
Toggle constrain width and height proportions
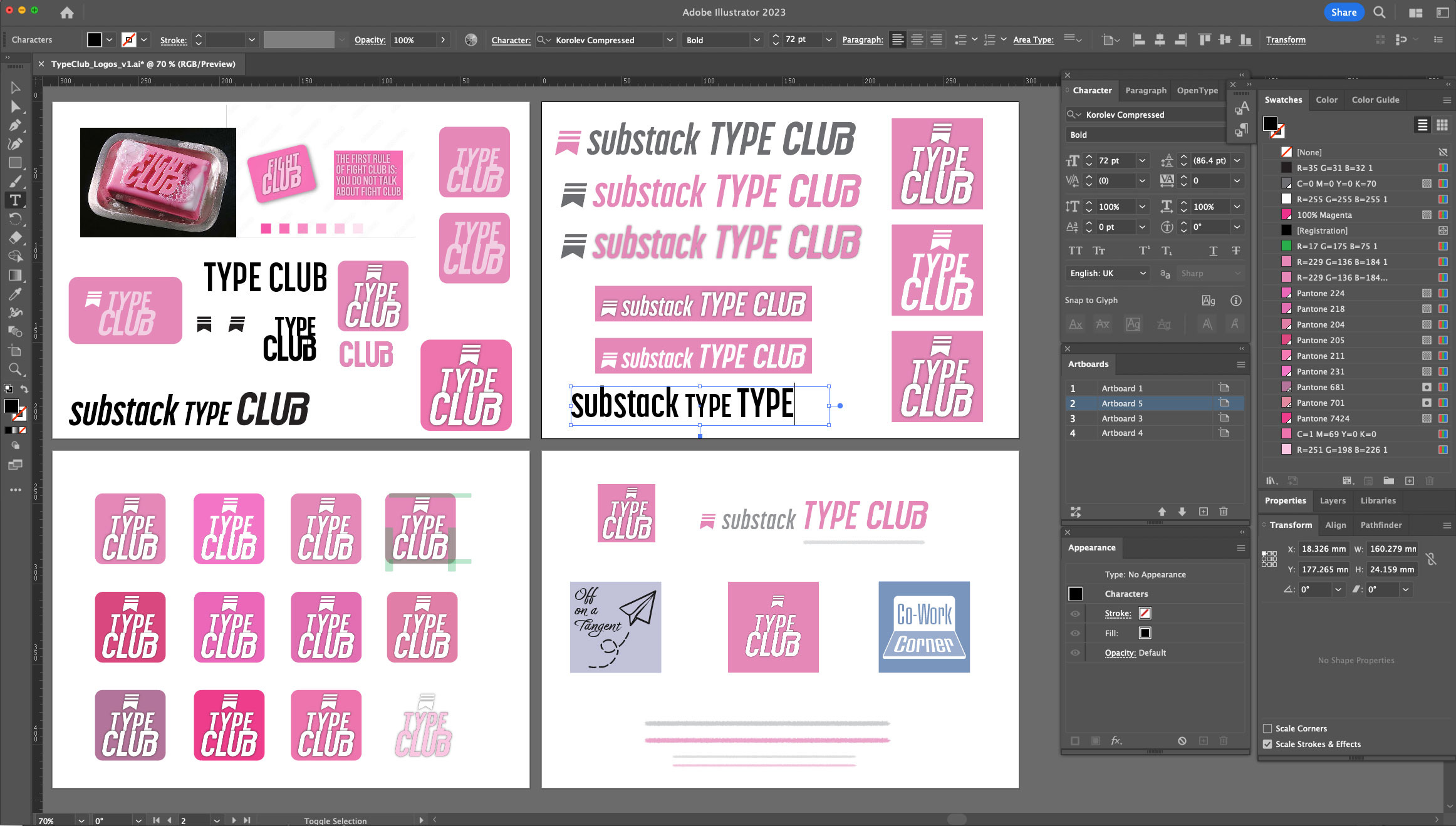click(1431, 559)
